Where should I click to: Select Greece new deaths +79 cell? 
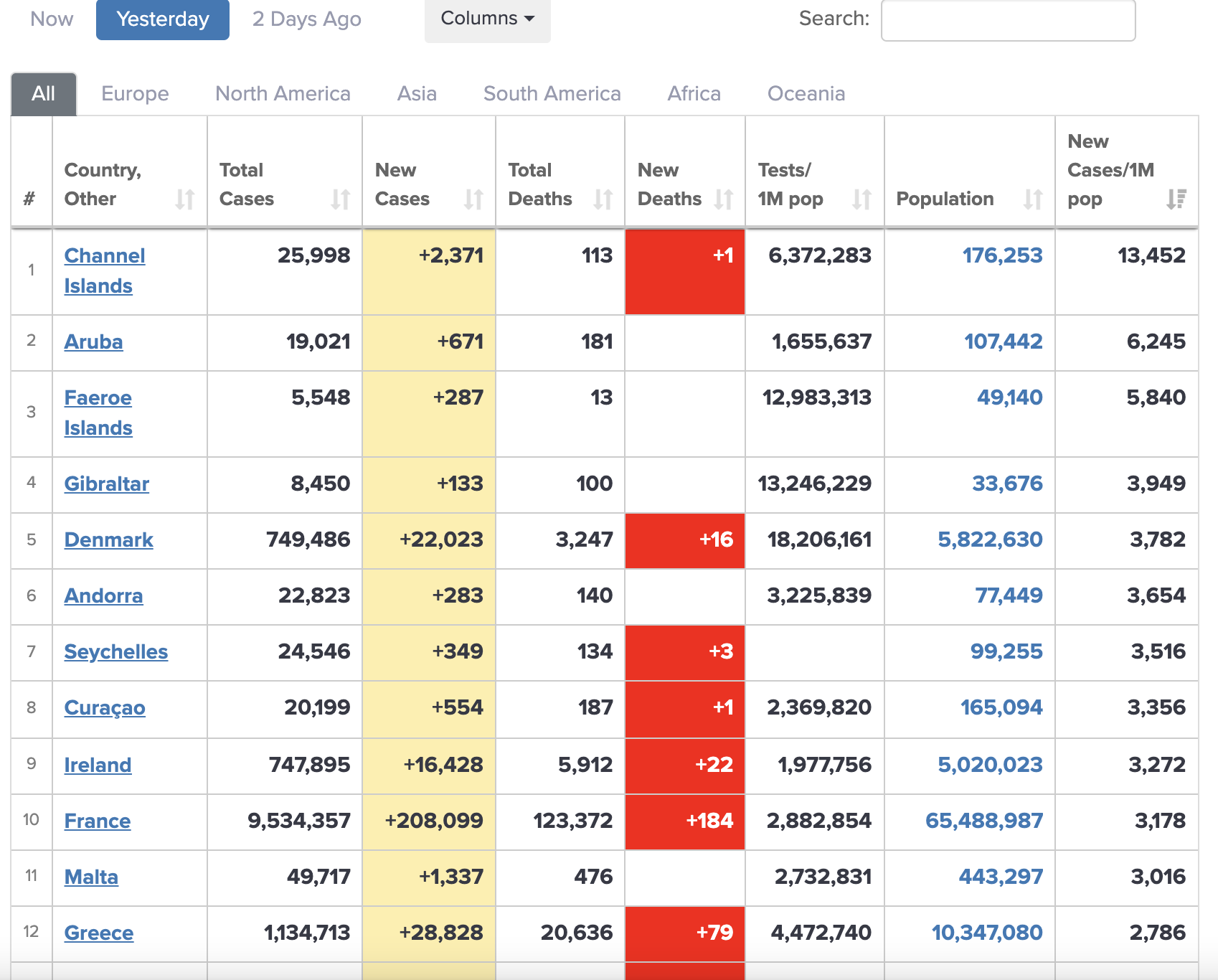tap(685, 933)
